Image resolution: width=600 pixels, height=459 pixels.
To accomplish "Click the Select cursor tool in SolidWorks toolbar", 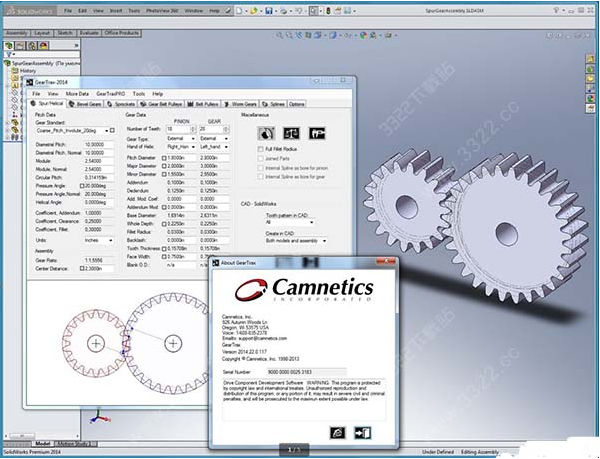I will (x=313, y=11).
